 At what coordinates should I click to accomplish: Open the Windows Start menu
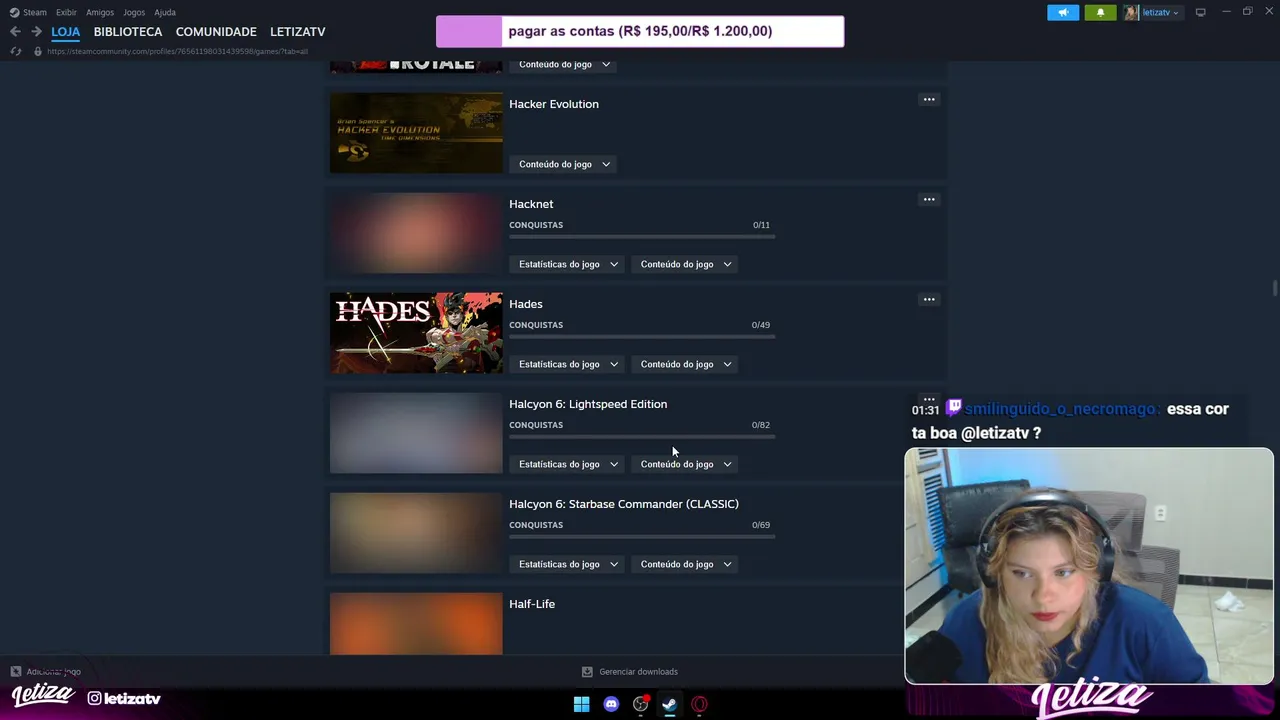(581, 704)
